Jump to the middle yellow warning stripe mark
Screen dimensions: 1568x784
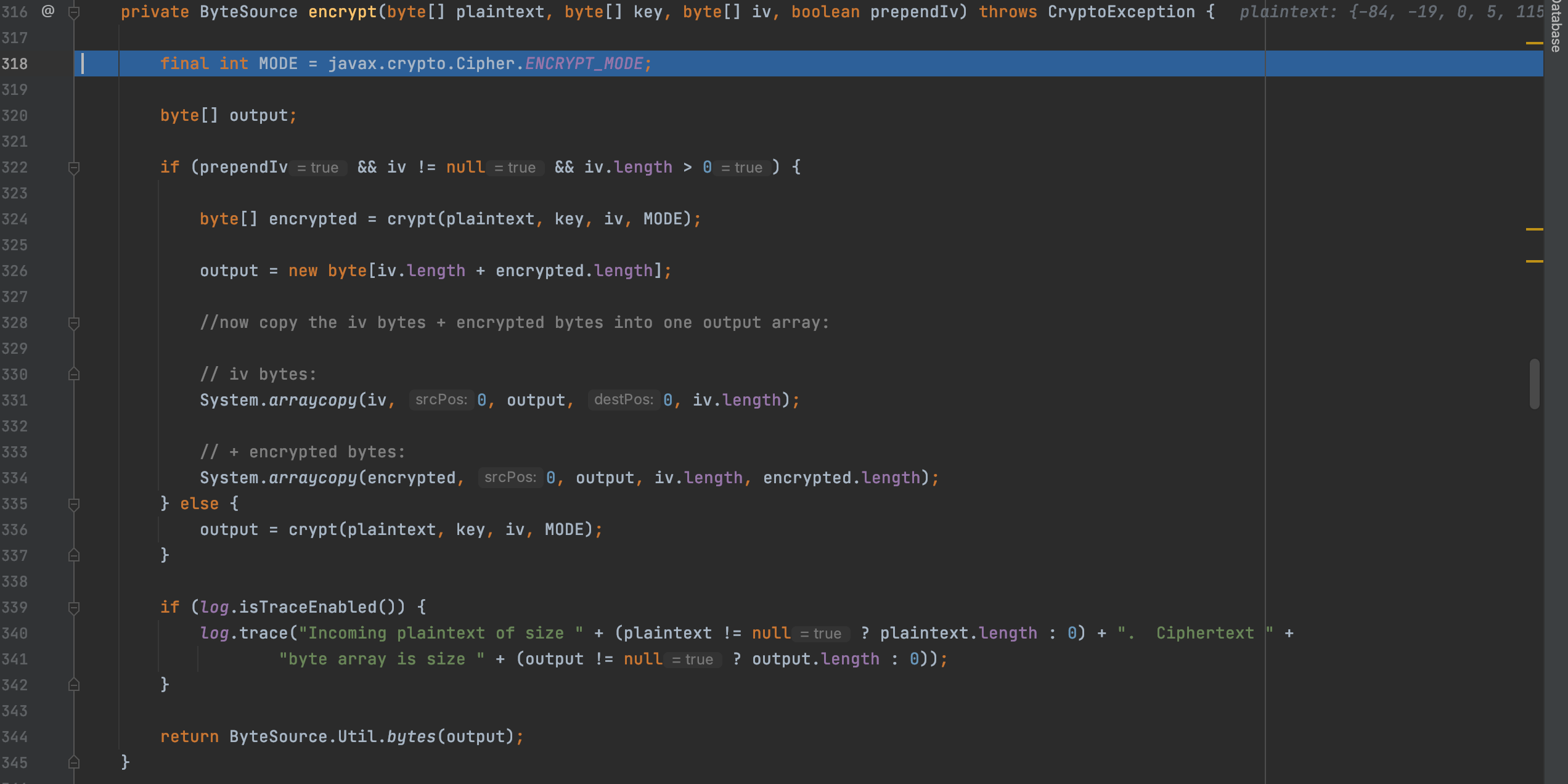point(1534,229)
